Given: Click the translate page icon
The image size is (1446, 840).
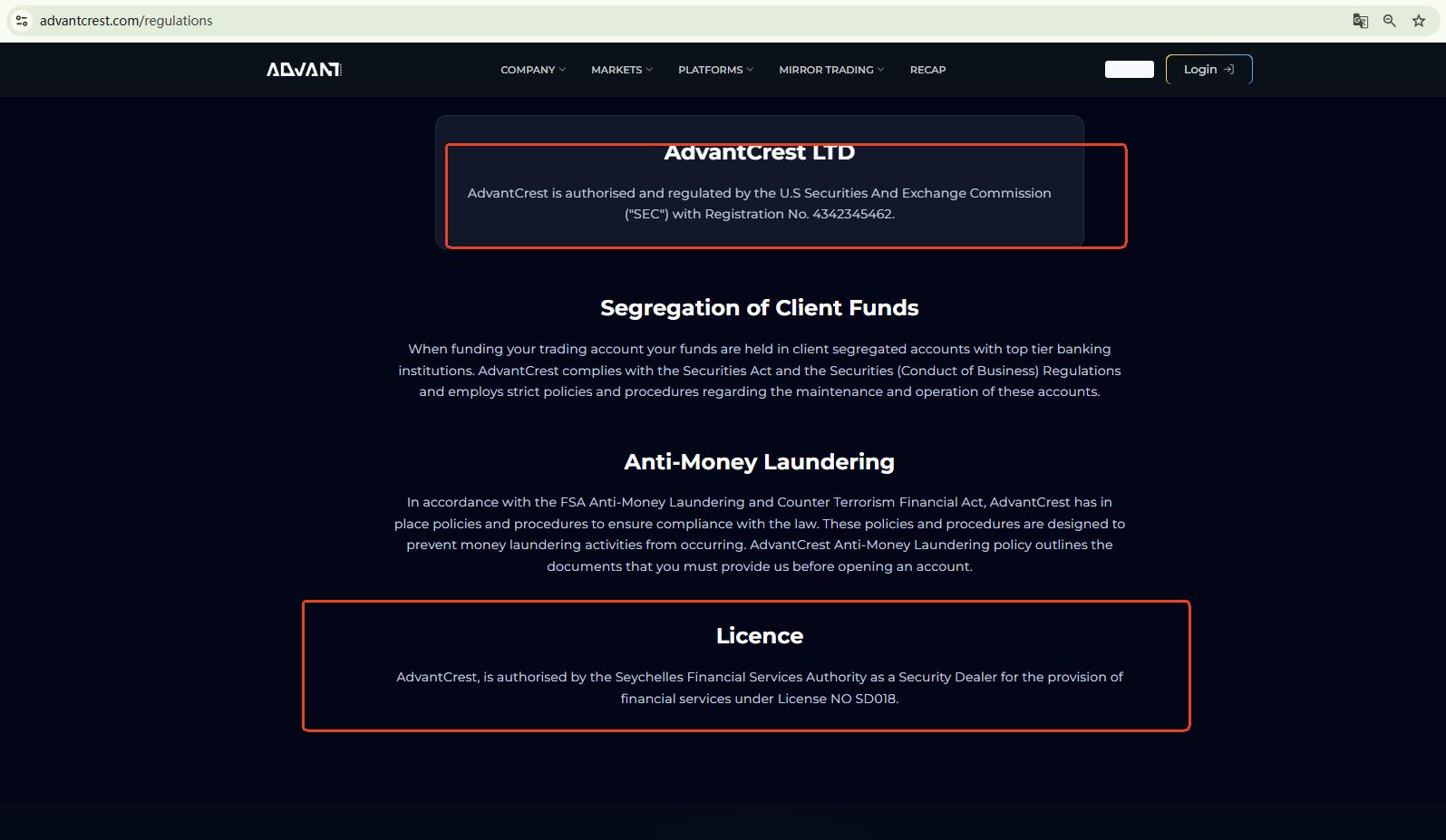Looking at the screenshot, I should [1360, 21].
